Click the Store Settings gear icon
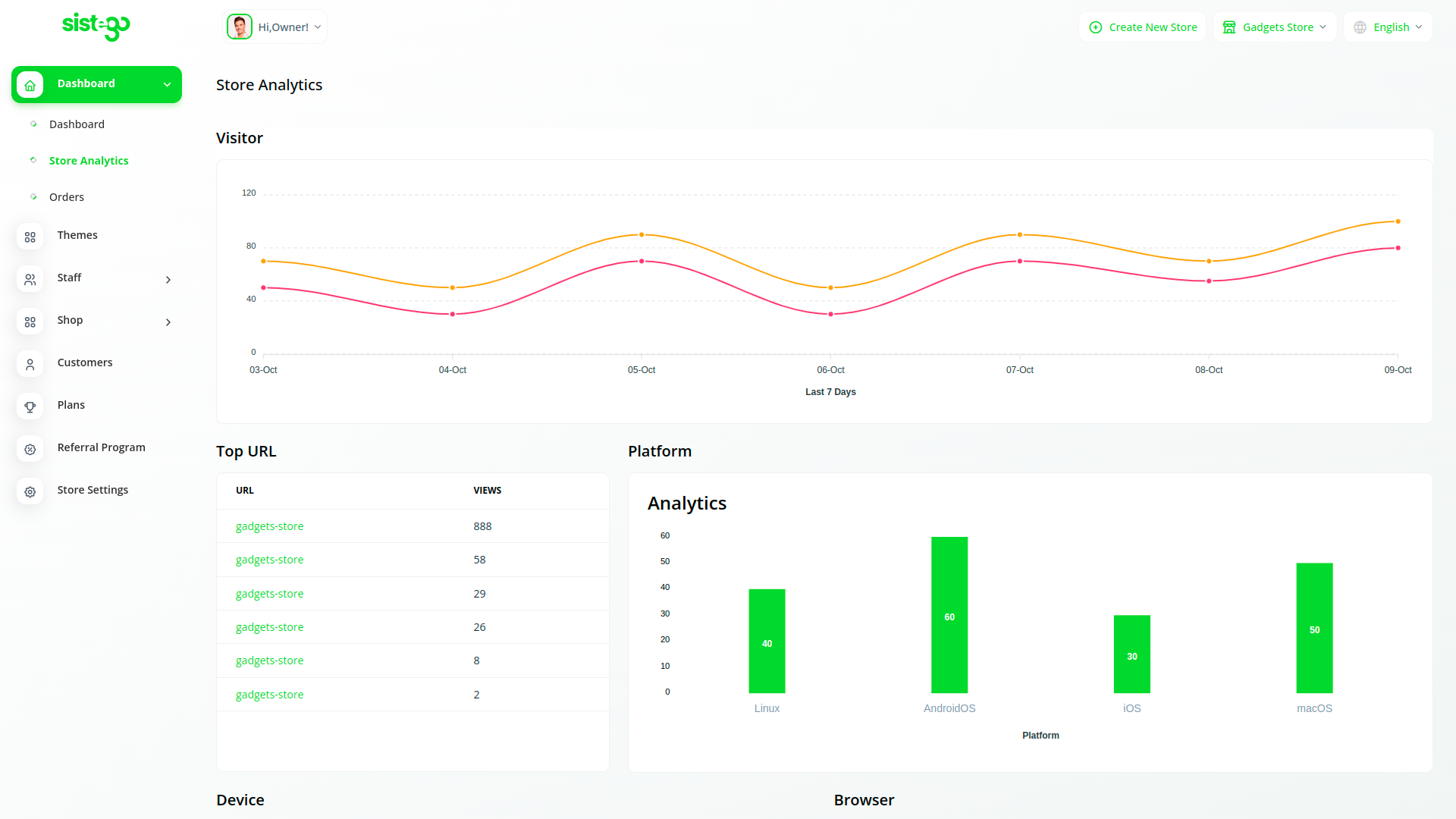Viewport: 1456px width, 819px height. pyautogui.click(x=30, y=491)
